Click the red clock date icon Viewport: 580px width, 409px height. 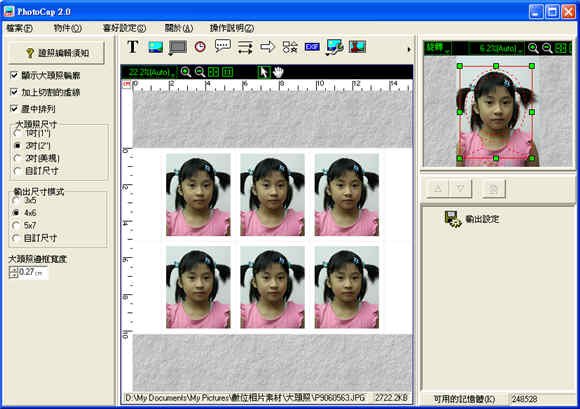click(200, 47)
